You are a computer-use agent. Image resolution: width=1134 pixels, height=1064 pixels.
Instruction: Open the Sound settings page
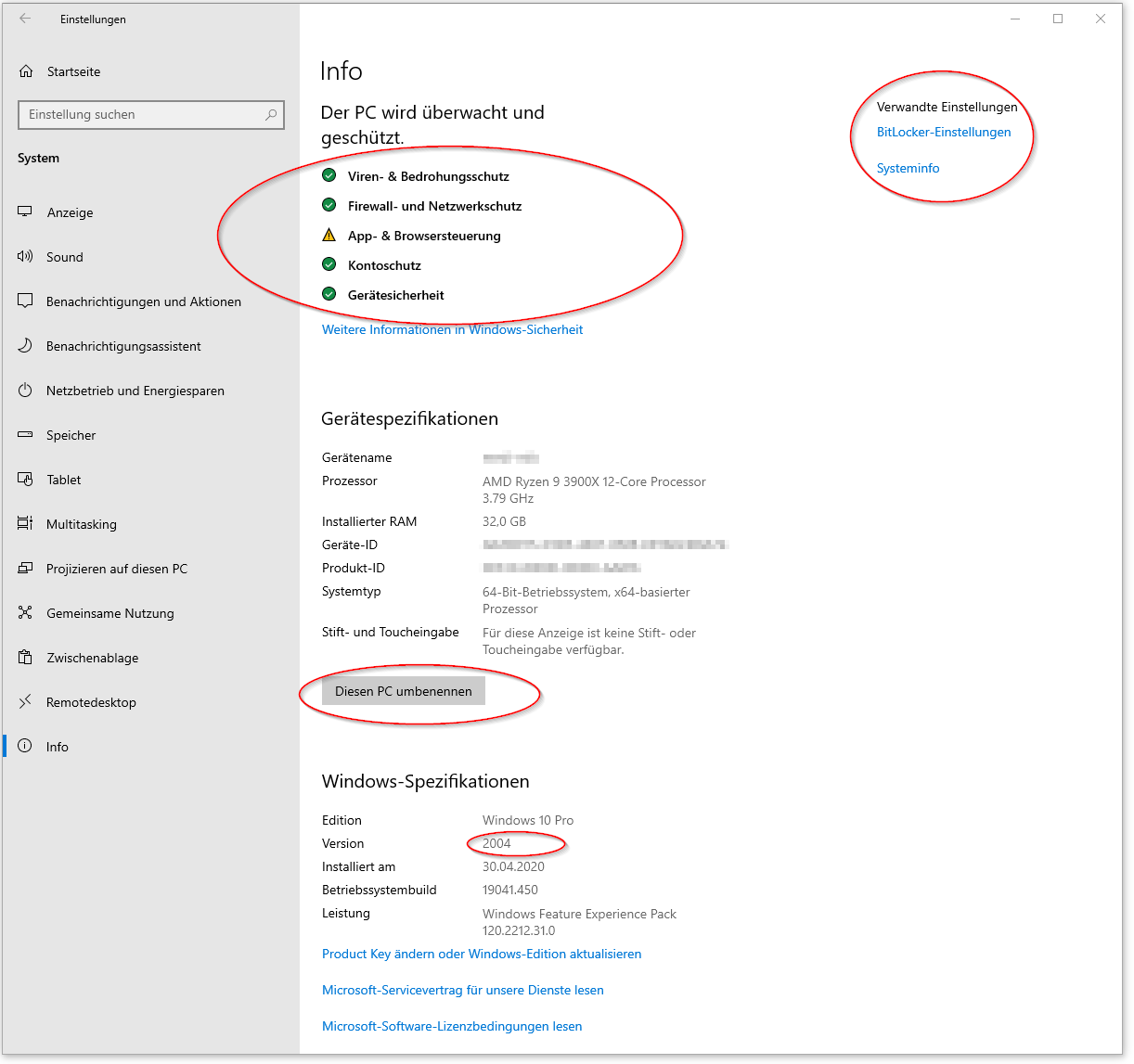150,257
